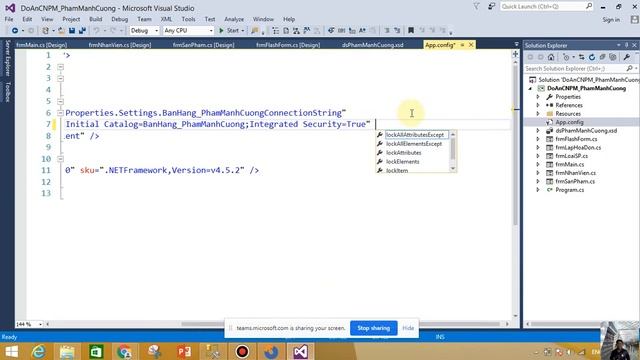Open the Toolbox side tab
The width and height of the screenshot is (640, 360).
pos(7,92)
